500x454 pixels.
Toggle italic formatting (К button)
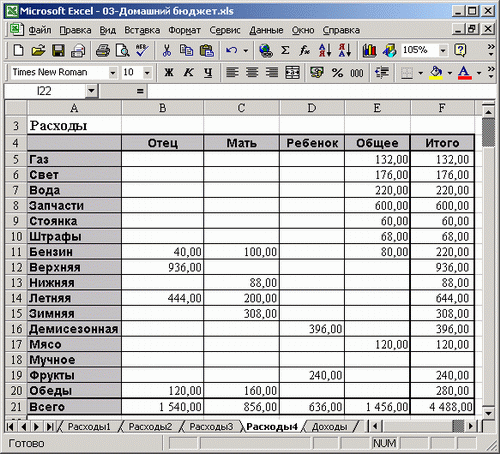click(189, 72)
